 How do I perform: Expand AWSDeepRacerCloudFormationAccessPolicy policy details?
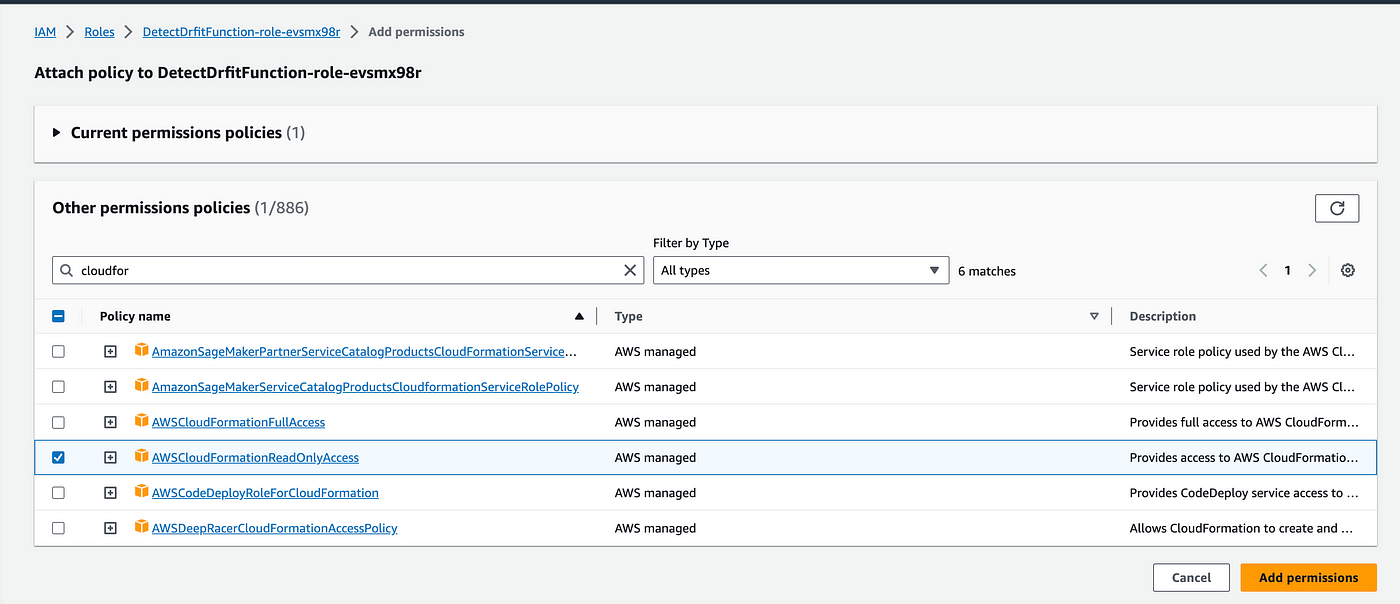[x=111, y=528]
